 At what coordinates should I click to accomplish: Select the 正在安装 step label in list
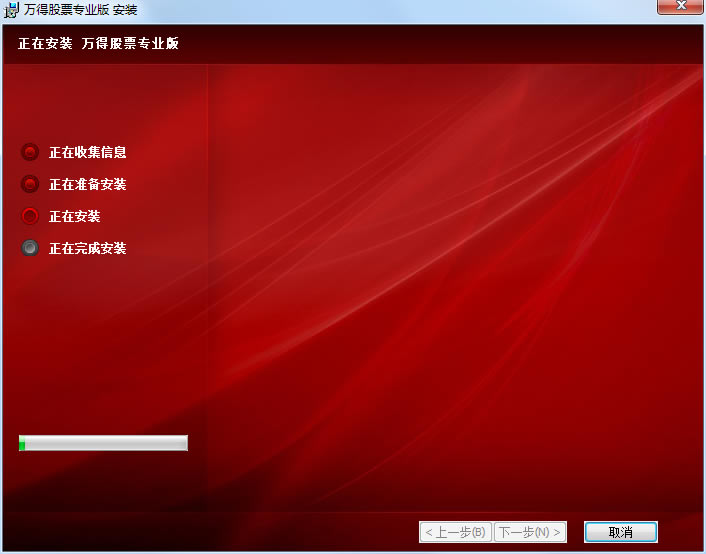pos(75,216)
